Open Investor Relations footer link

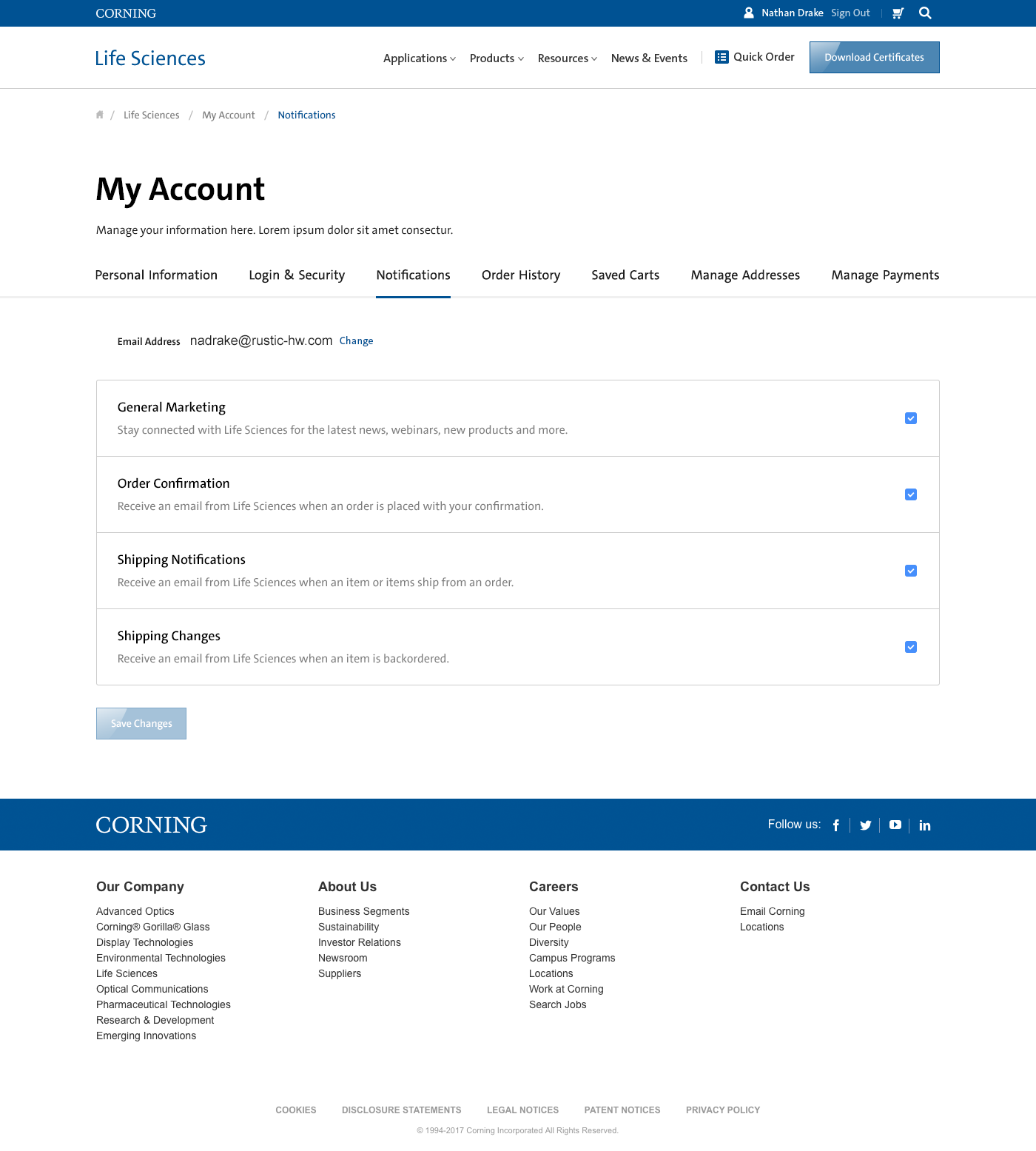tap(360, 942)
